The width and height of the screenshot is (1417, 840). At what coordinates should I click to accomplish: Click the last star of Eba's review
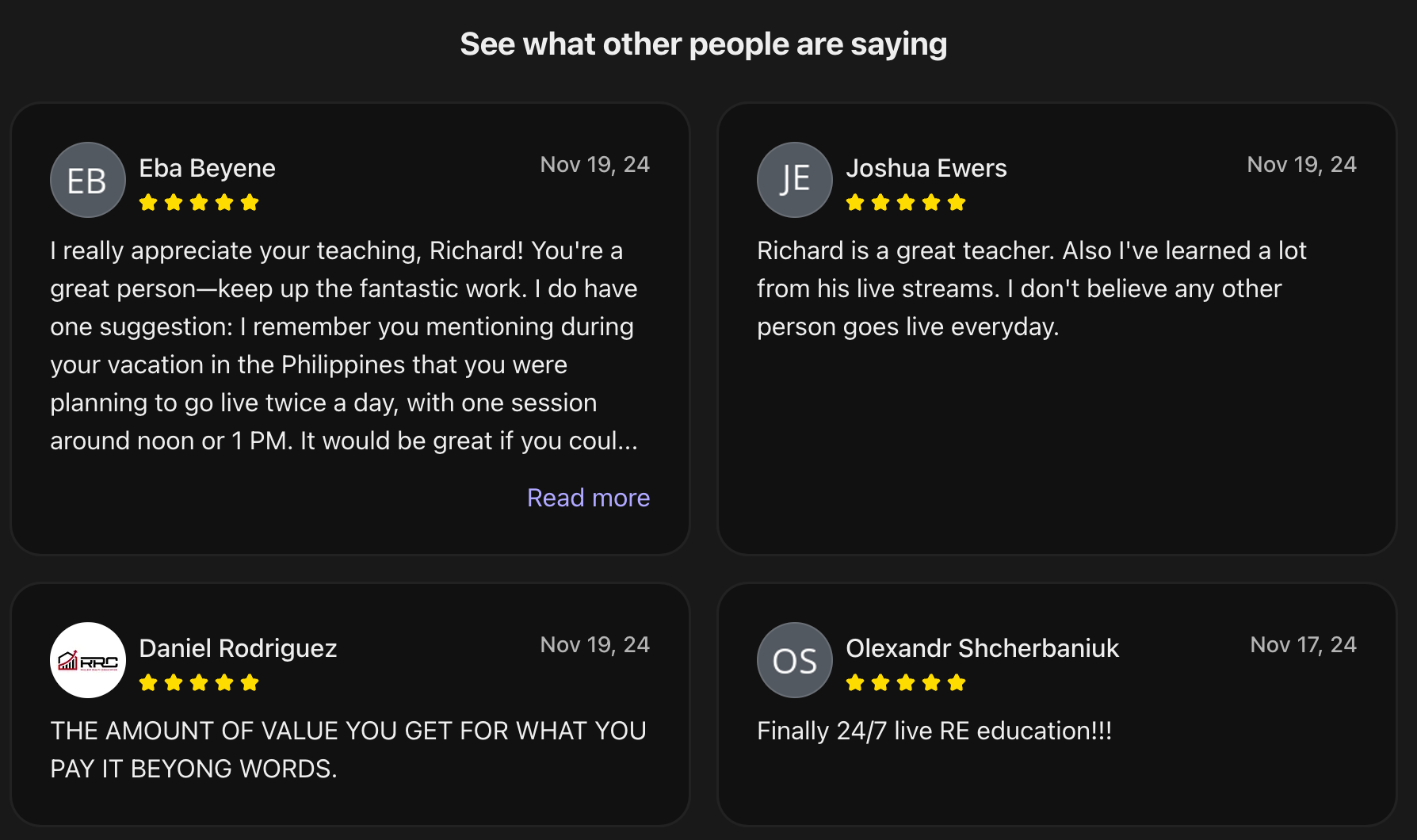pos(251,202)
